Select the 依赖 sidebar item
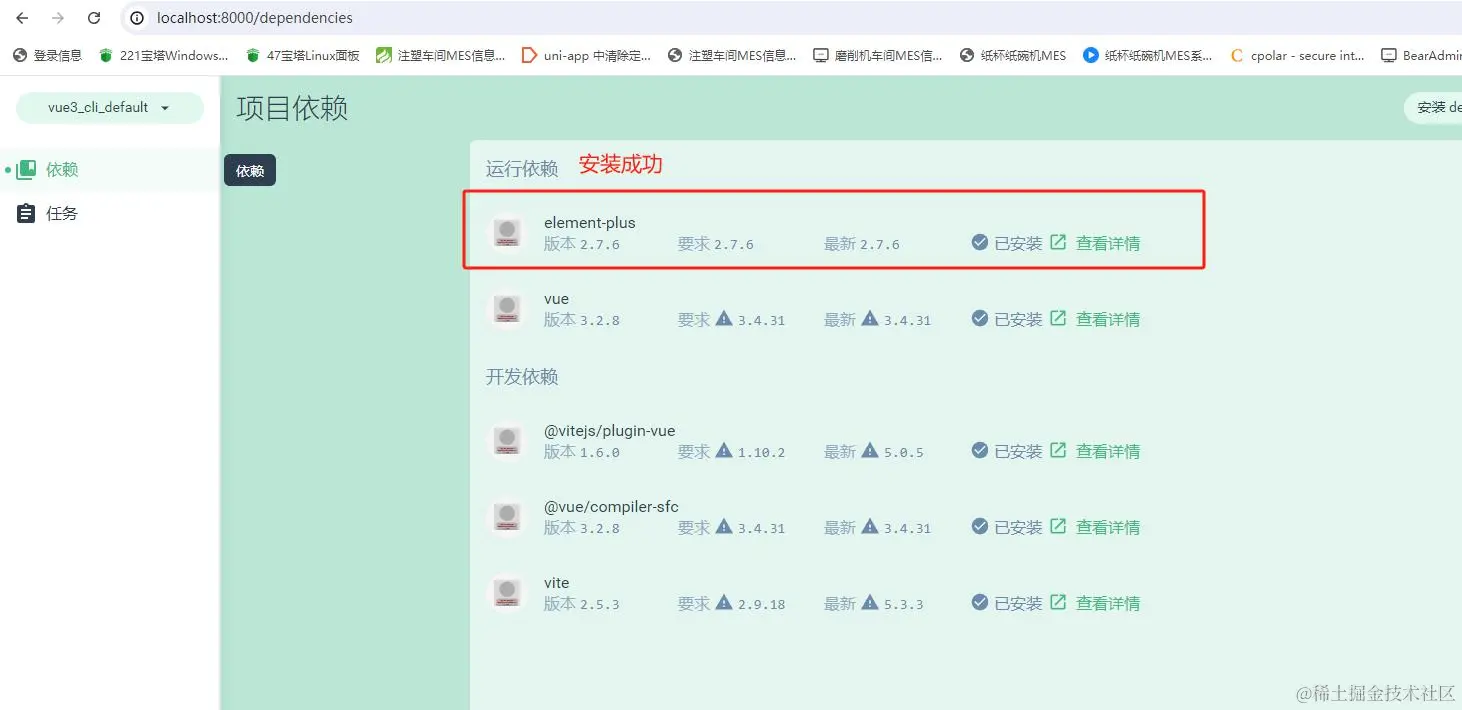This screenshot has height=710, width=1462. pos(109,170)
